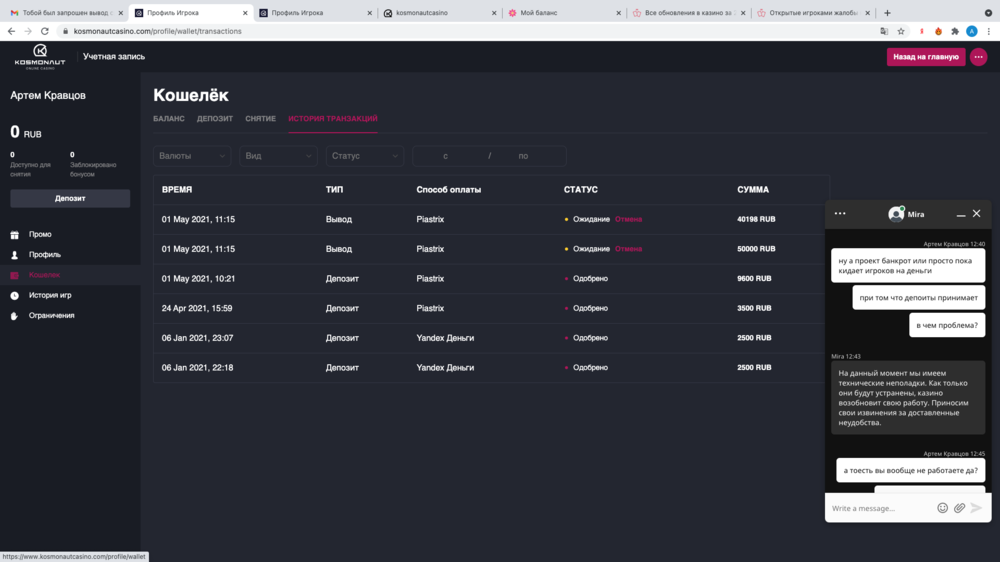Expand the Статус dropdown filter
Screen dimensions: 1000x562
[x=365, y=156]
